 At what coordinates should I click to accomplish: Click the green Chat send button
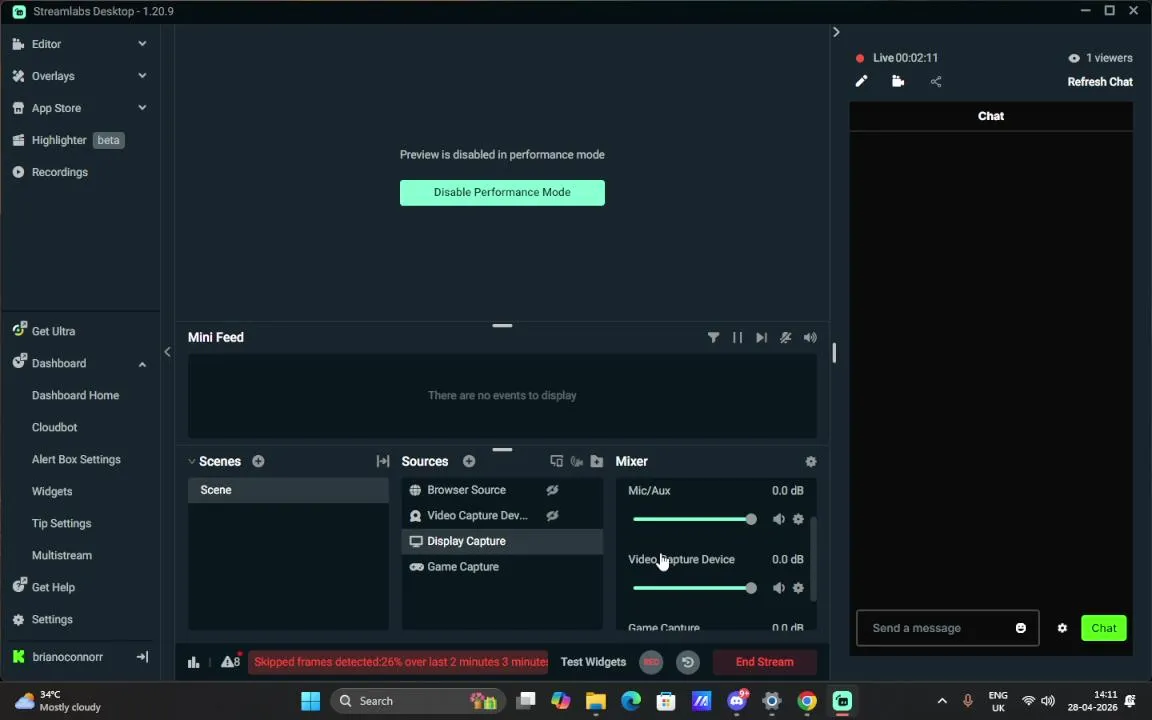tap(1104, 628)
